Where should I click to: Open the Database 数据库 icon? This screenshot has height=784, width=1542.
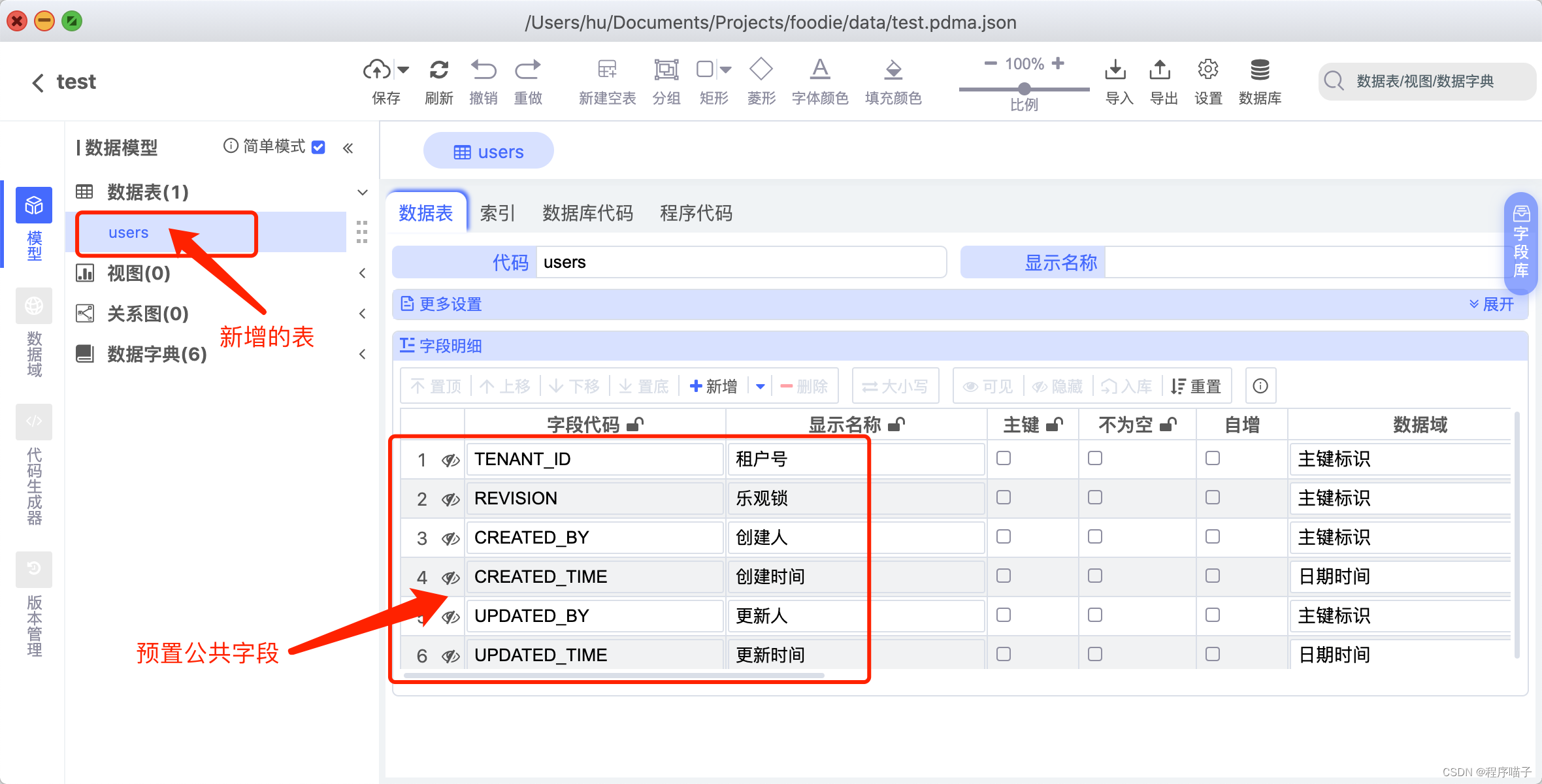point(1260,69)
